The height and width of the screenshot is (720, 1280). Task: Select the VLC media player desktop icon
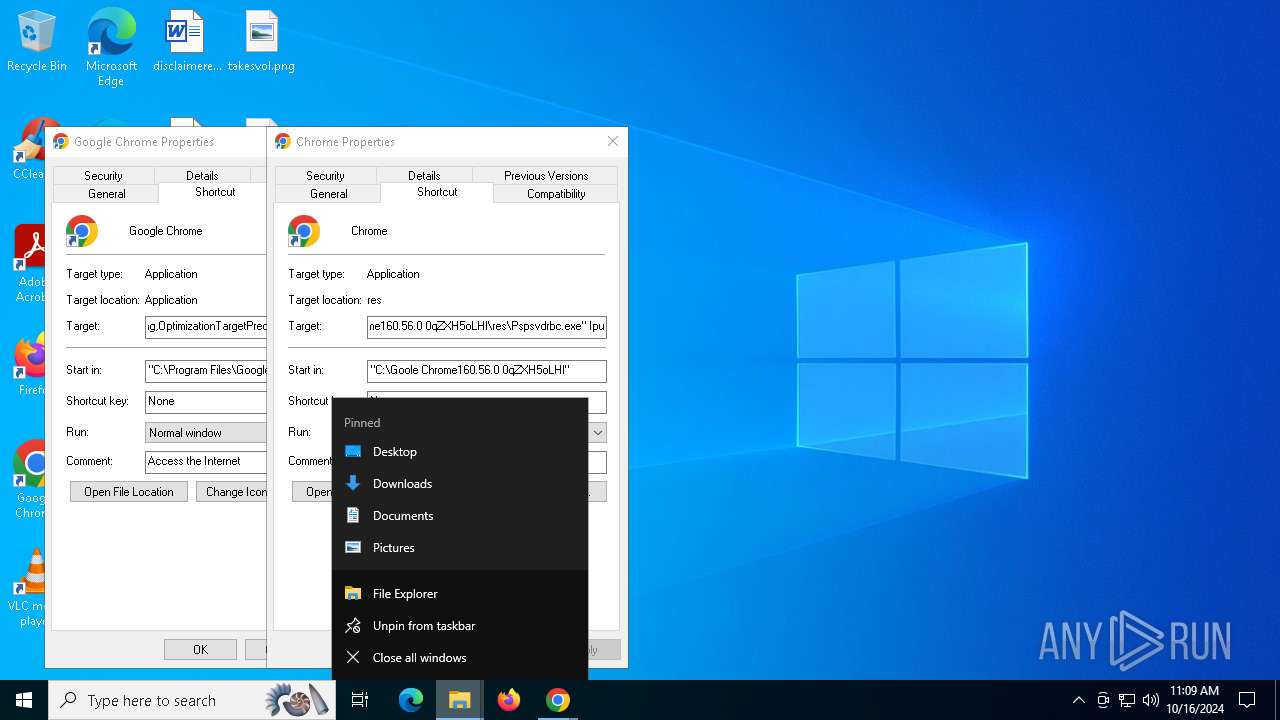pyautogui.click(x=32, y=588)
